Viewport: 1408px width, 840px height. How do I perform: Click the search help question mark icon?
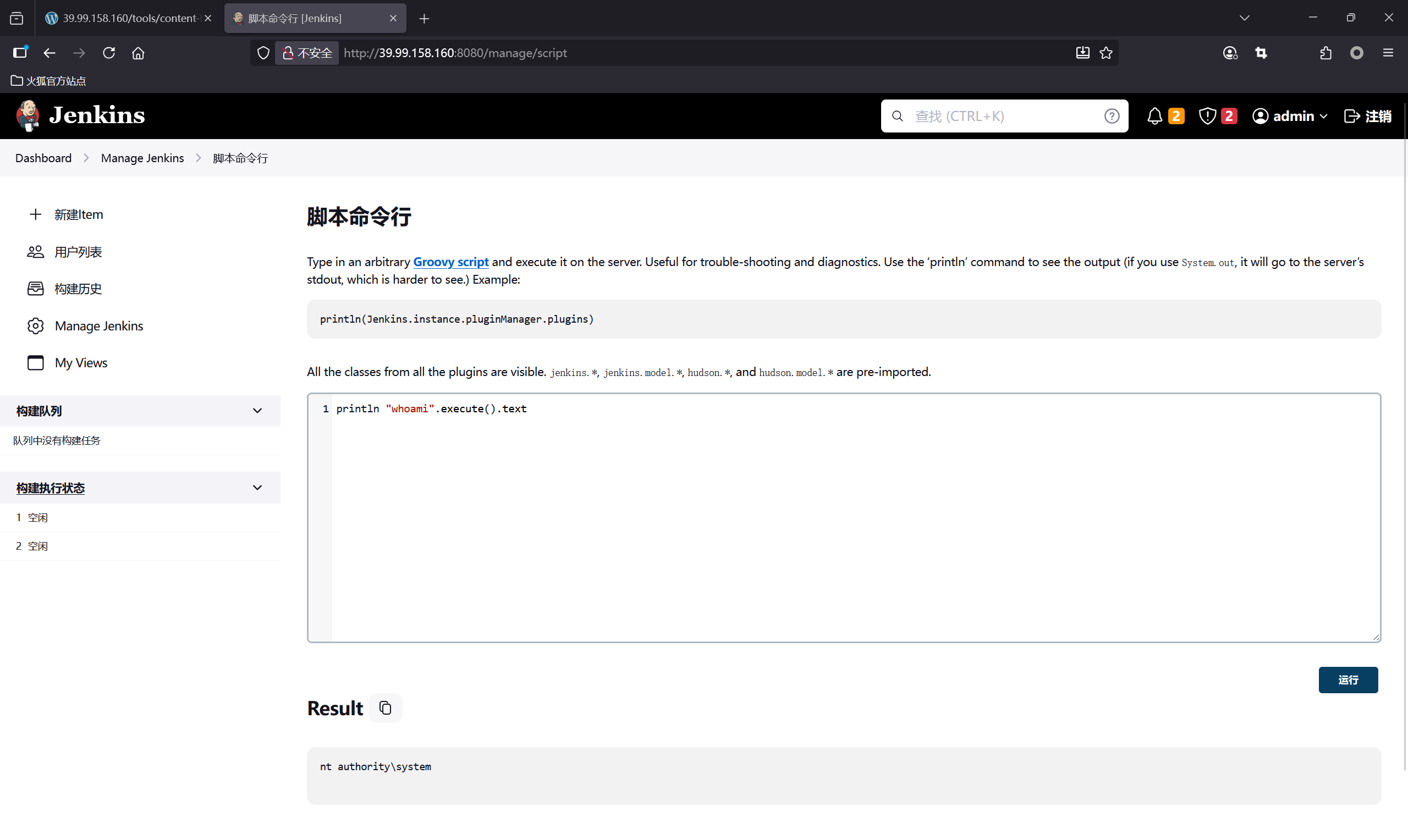coord(1112,116)
